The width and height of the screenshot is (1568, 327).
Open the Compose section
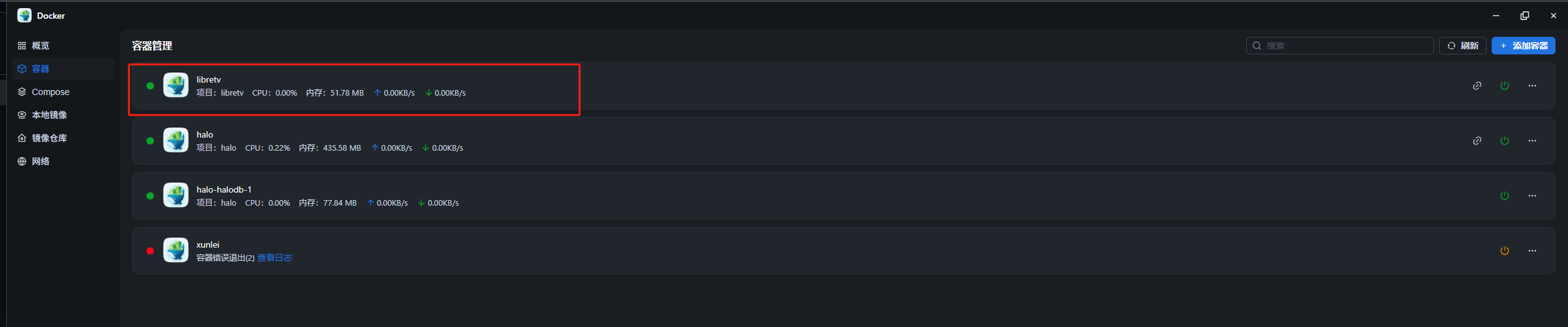[x=50, y=92]
